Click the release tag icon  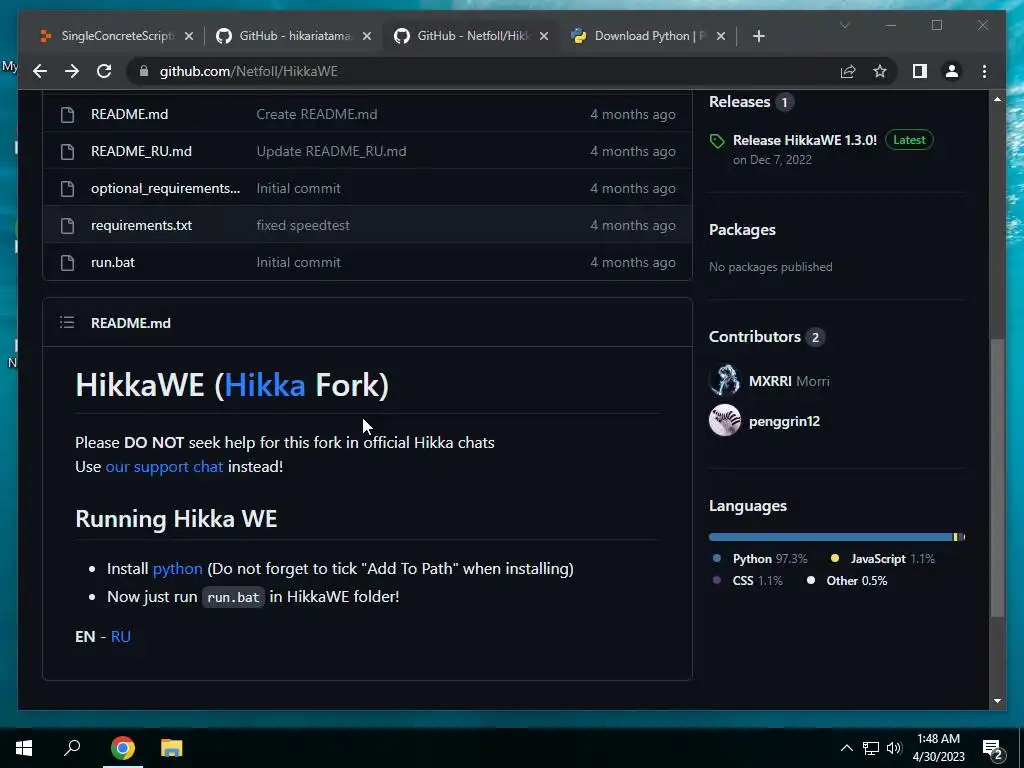[x=717, y=141]
